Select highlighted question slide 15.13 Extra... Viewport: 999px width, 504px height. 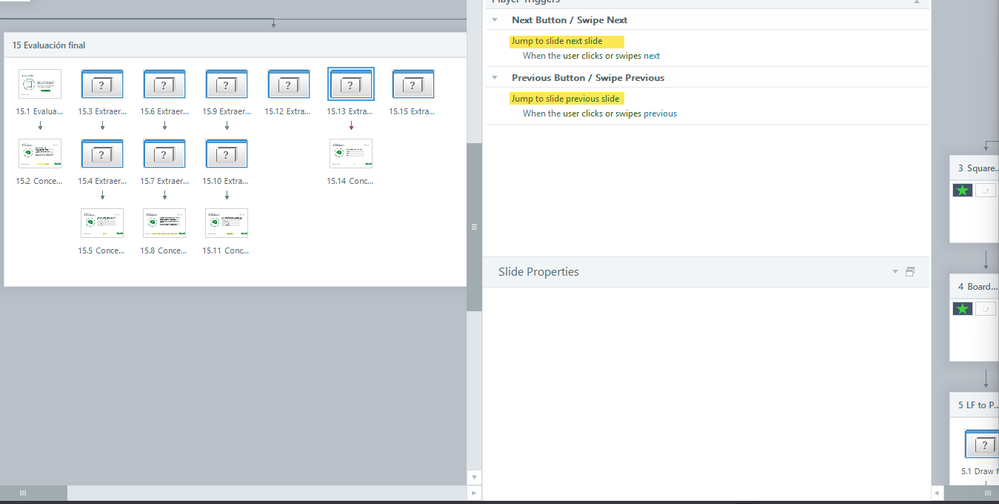351,84
